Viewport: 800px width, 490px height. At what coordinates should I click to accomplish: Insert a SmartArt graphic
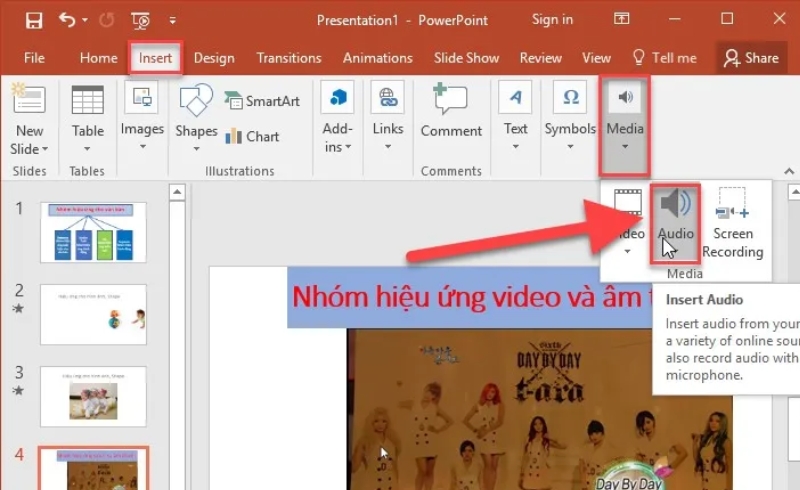[x=262, y=101]
